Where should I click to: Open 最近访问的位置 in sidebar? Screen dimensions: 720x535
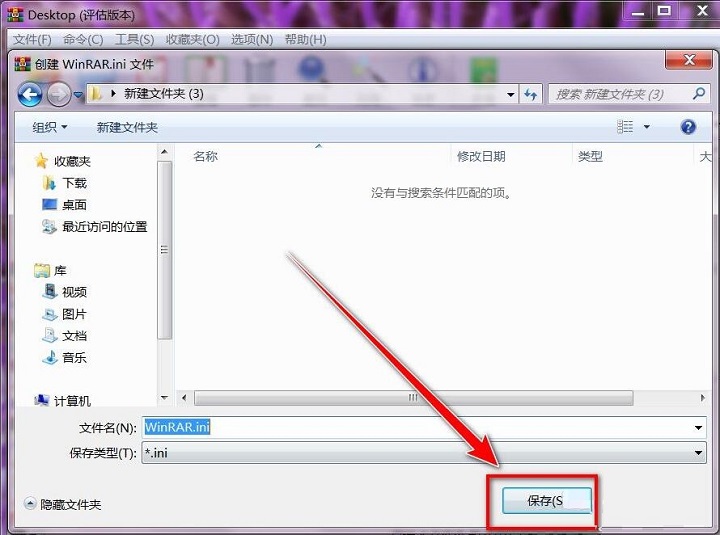pos(105,226)
